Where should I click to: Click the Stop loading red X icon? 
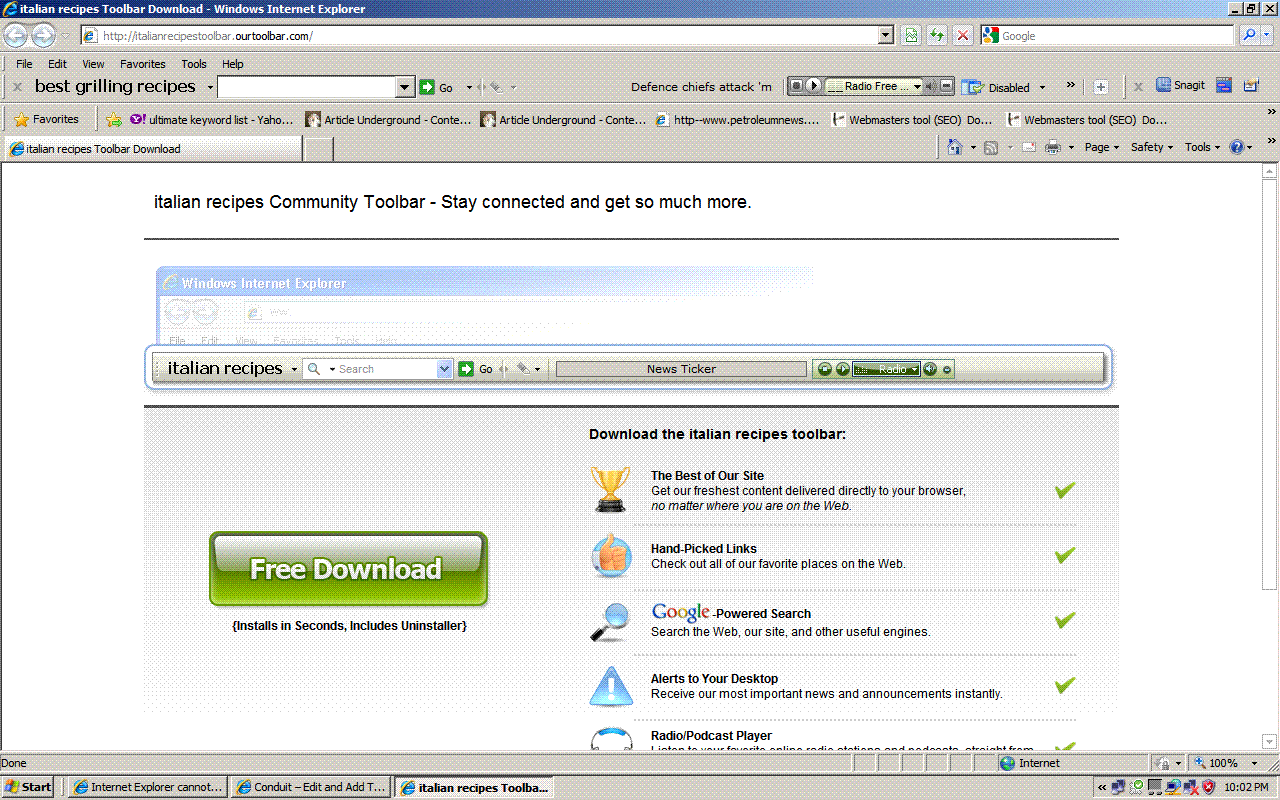pos(963,36)
